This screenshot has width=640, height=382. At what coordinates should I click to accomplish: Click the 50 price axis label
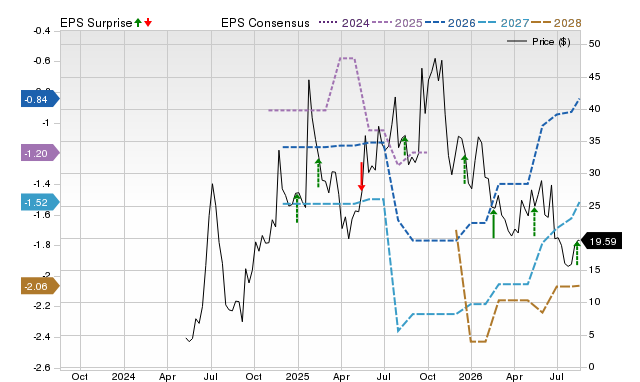tap(594, 44)
